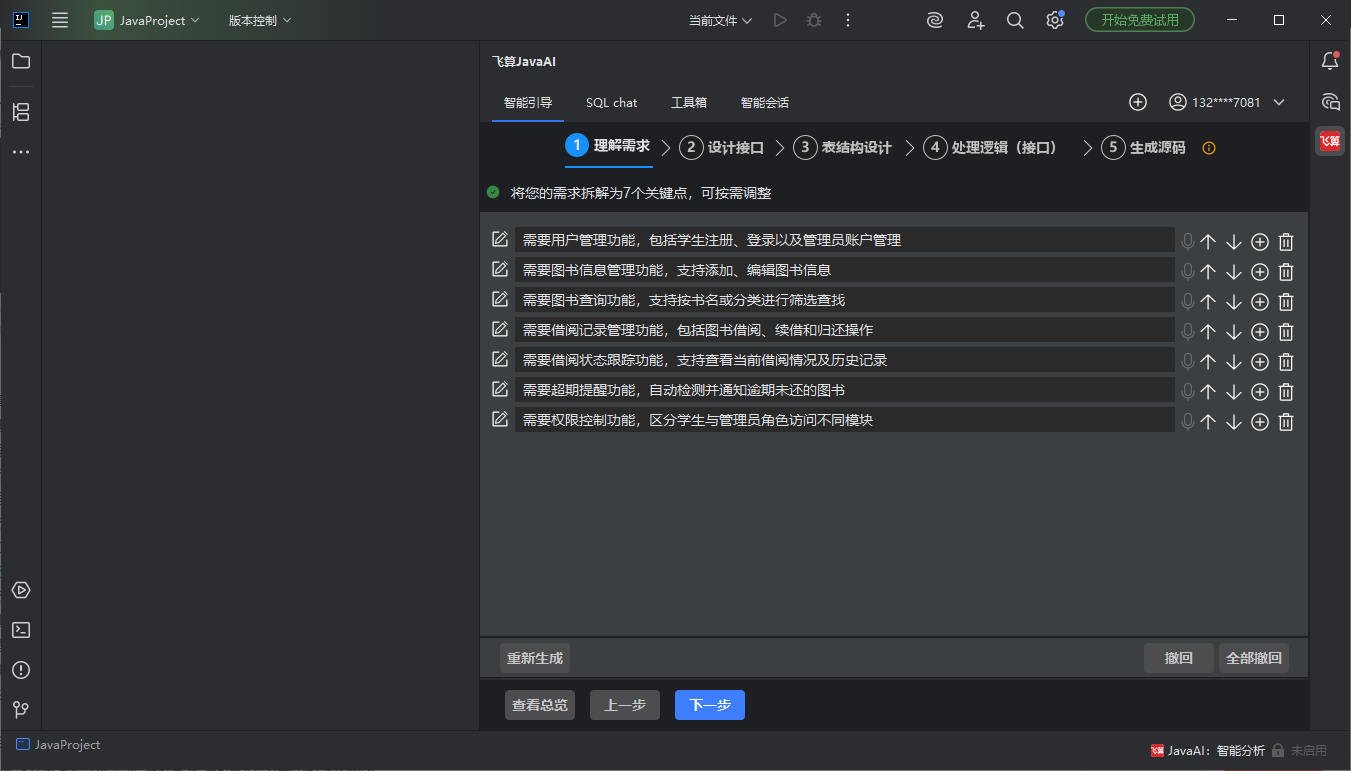Screen dimensions: 1351x771
Task: Go to step 2 设计接口
Action: point(721,147)
